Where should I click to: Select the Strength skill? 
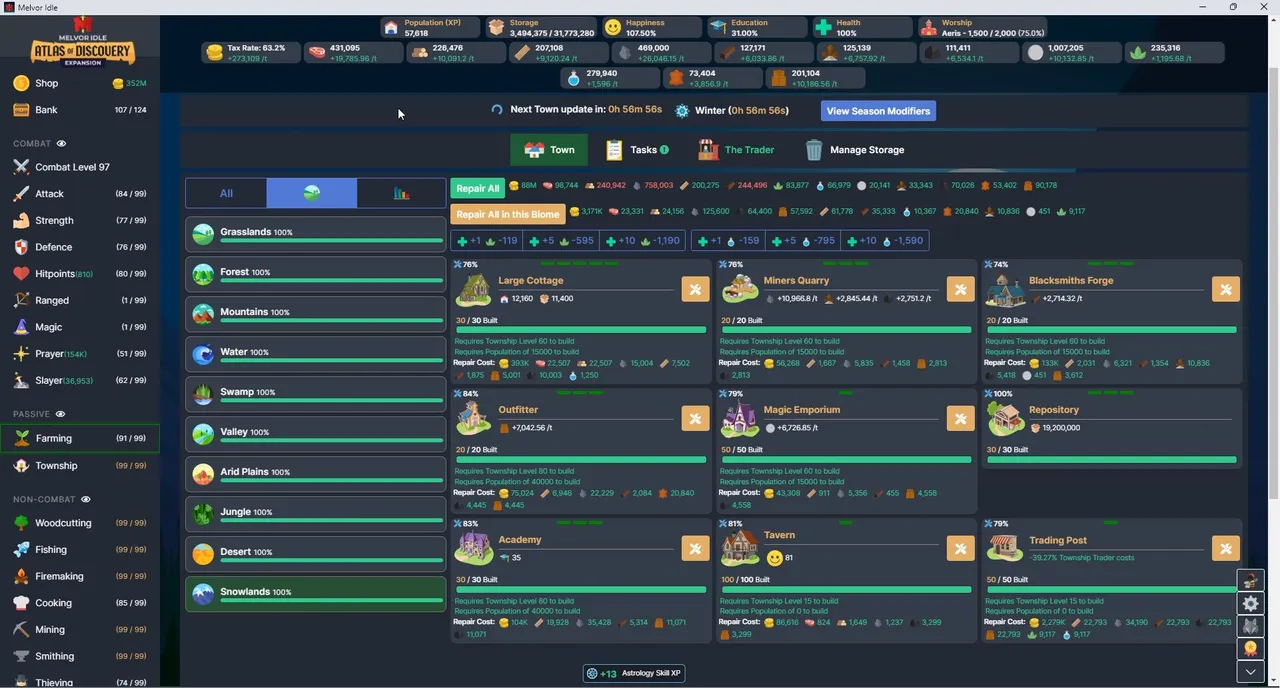(79, 220)
